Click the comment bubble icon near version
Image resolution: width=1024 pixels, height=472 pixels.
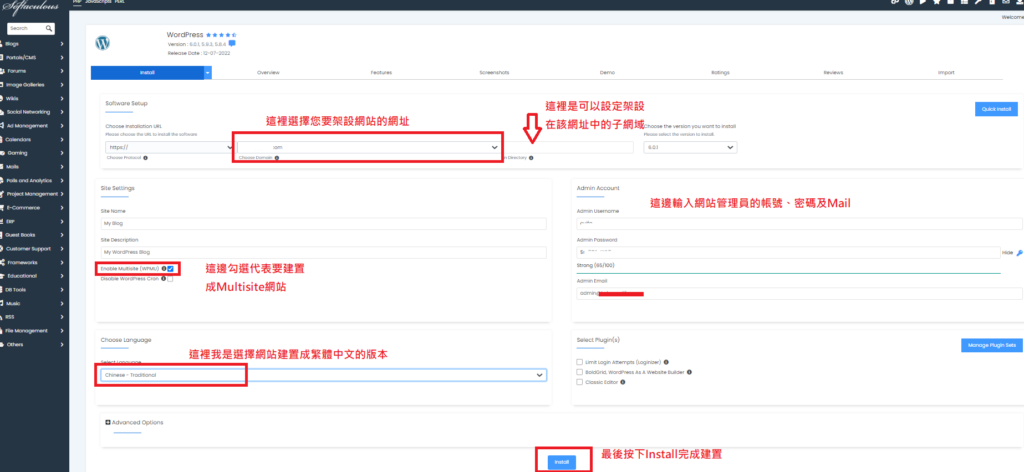(232, 44)
